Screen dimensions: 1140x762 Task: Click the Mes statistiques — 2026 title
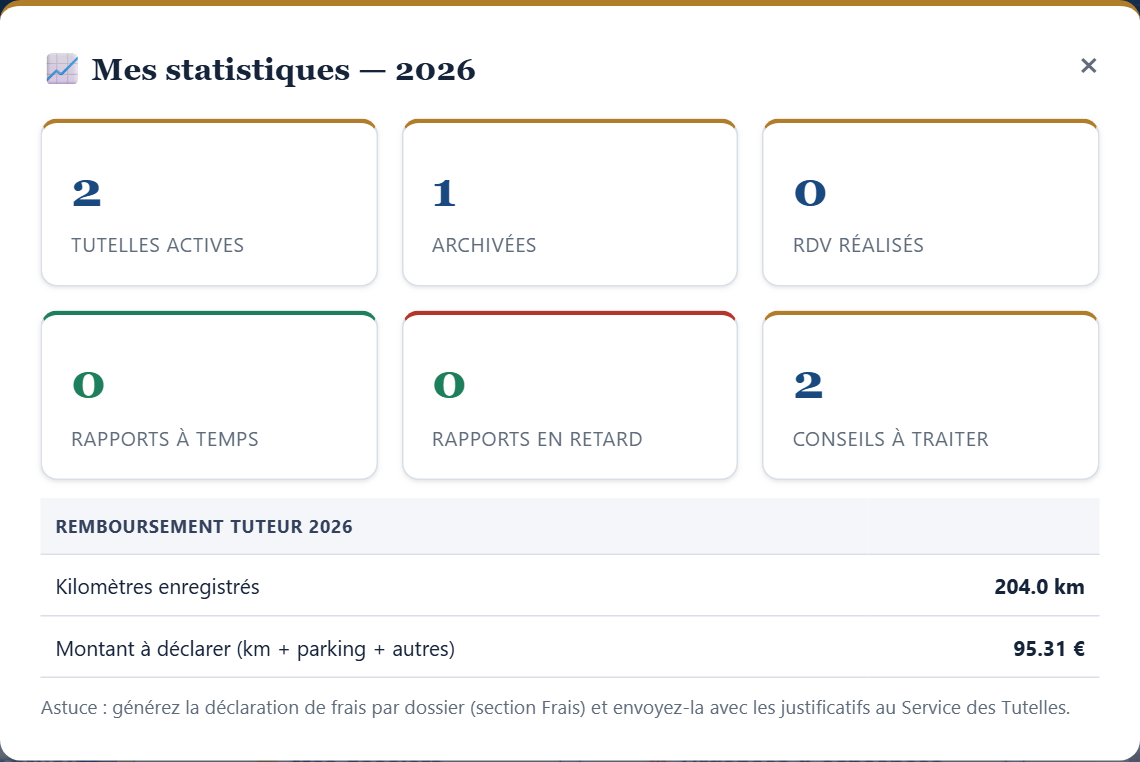pos(284,70)
